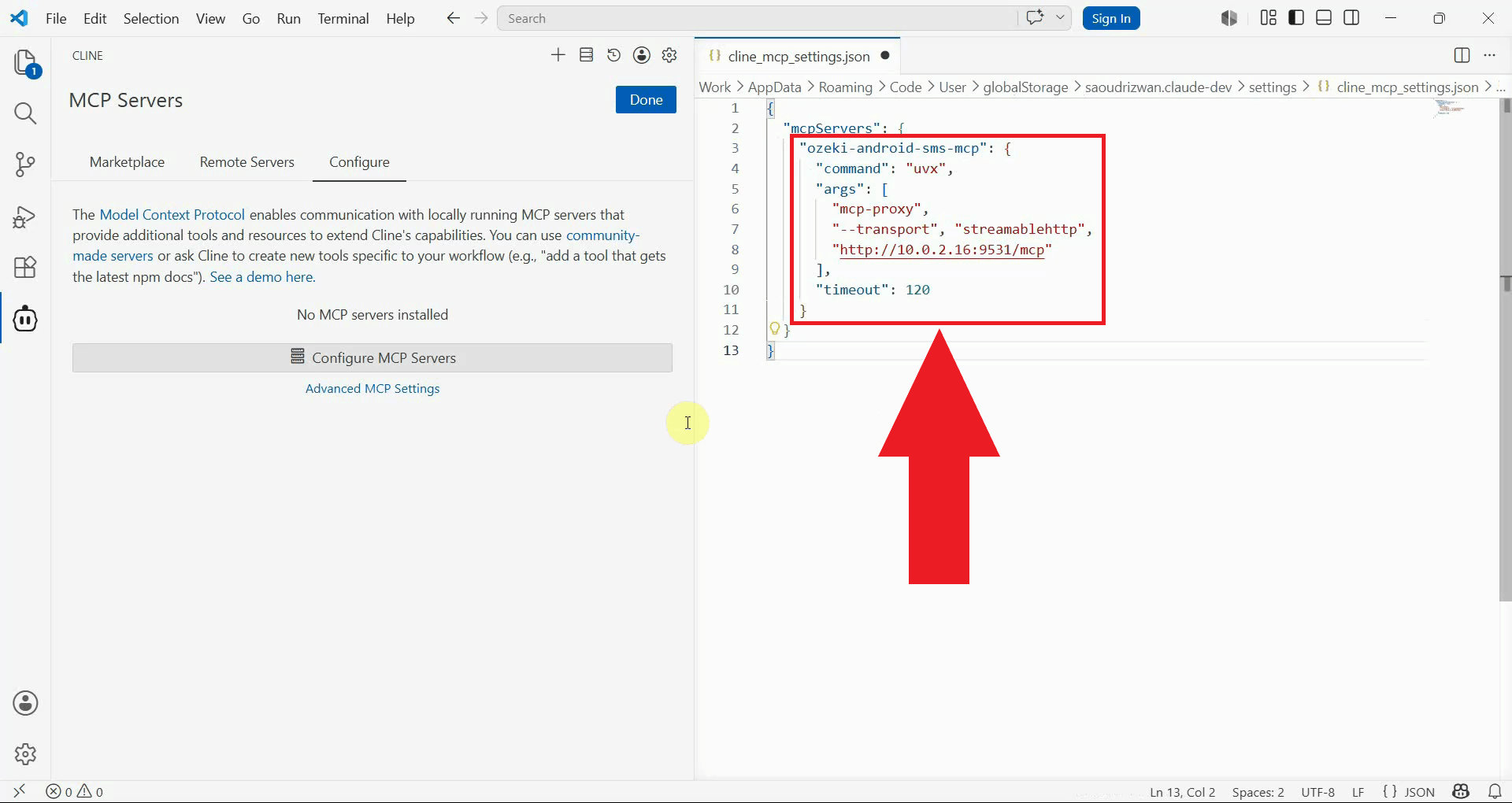Click the Done button
1512x803 pixels.
click(x=646, y=100)
